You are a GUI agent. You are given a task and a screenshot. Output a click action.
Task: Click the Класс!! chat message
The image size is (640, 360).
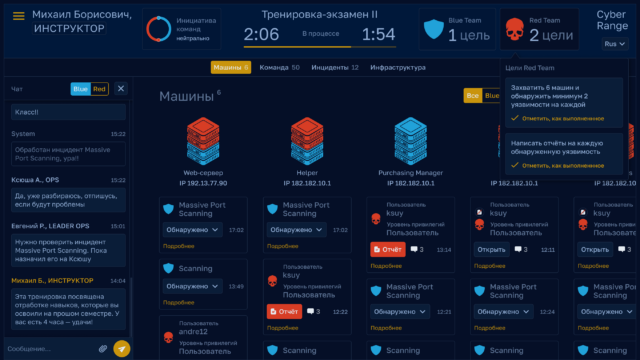click(x=68, y=112)
